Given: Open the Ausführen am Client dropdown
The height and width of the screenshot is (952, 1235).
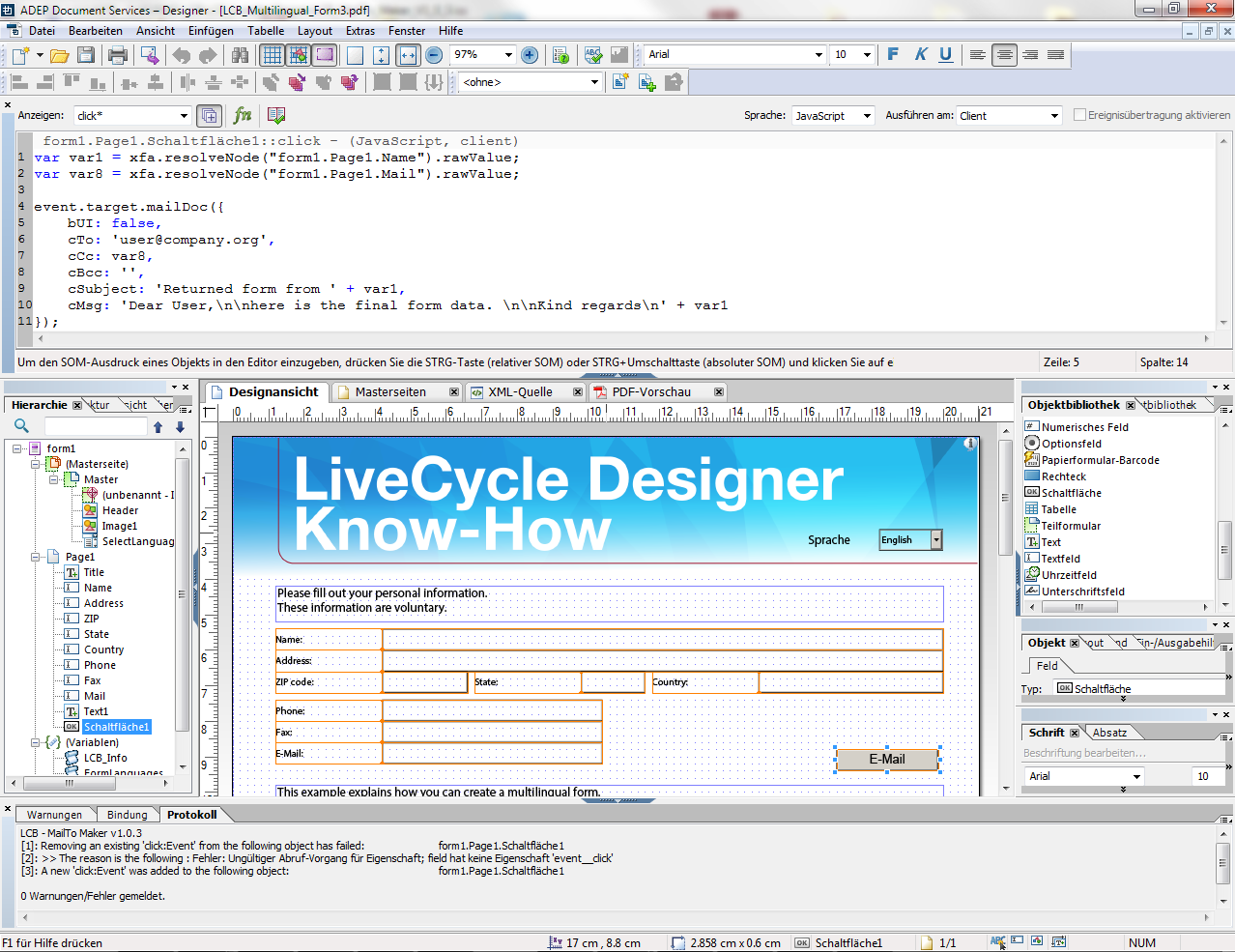Looking at the screenshot, I should pyautogui.click(x=1054, y=116).
